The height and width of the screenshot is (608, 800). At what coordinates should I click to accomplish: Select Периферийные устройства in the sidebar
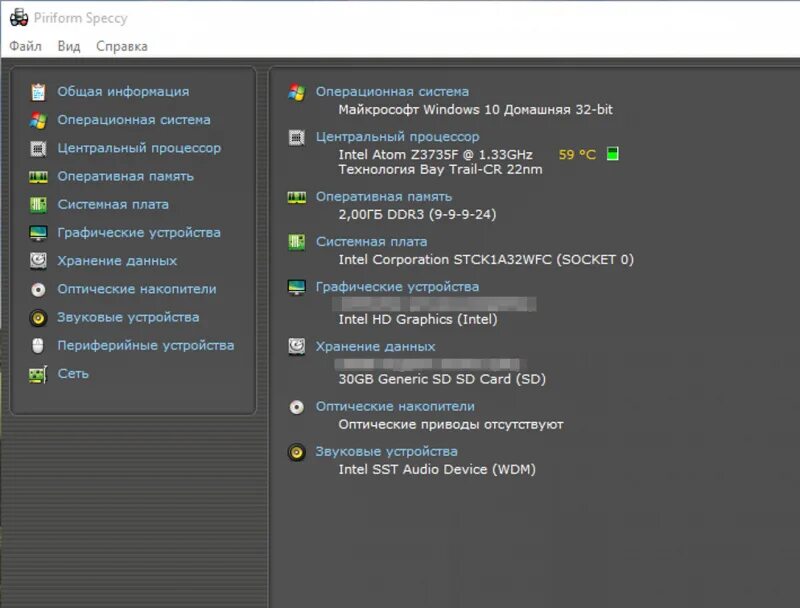(145, 346)
